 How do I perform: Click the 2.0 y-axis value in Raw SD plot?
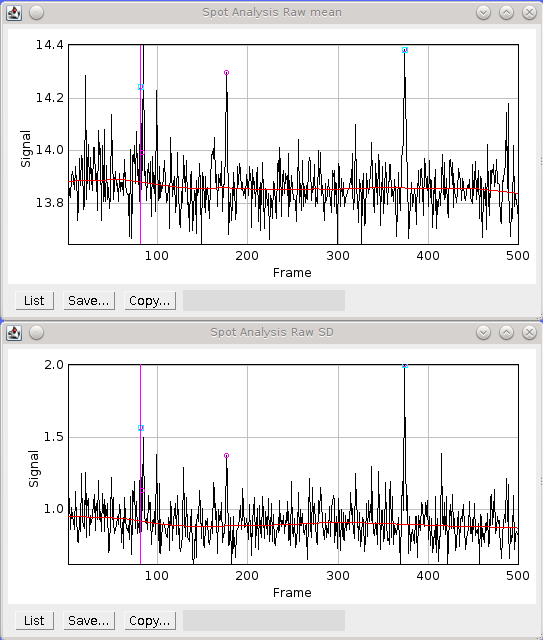(54, 365)
